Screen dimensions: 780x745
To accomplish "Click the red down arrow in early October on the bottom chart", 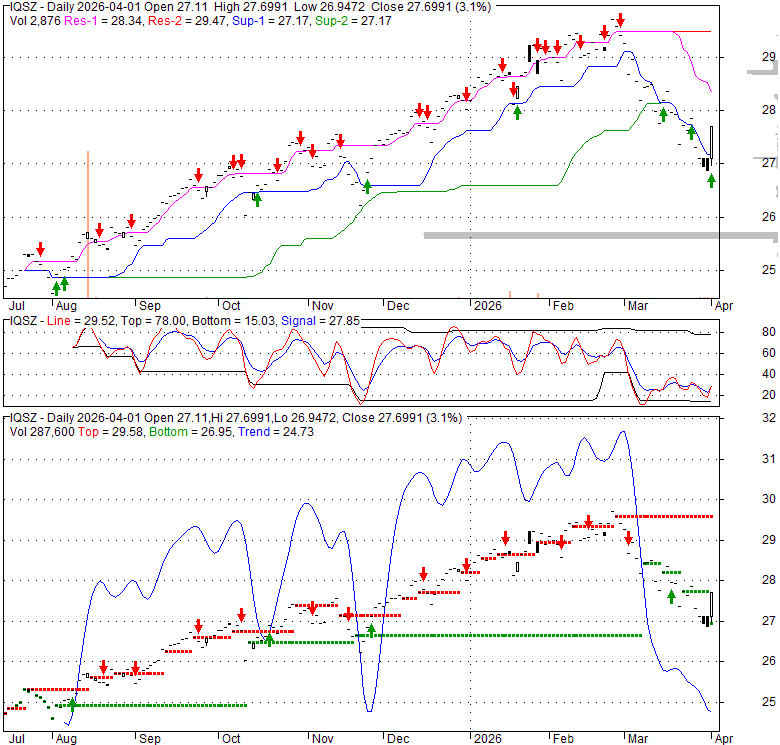I will [241, 615].
